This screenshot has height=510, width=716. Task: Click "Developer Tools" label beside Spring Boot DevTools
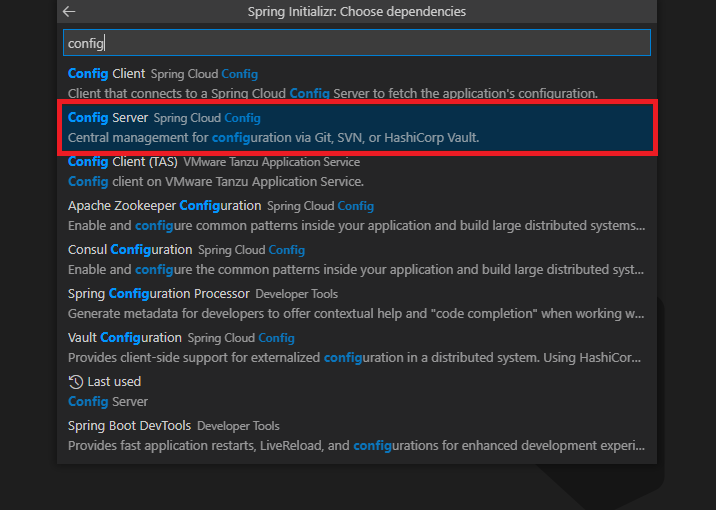pyautogui.click(x=238, y=426)
